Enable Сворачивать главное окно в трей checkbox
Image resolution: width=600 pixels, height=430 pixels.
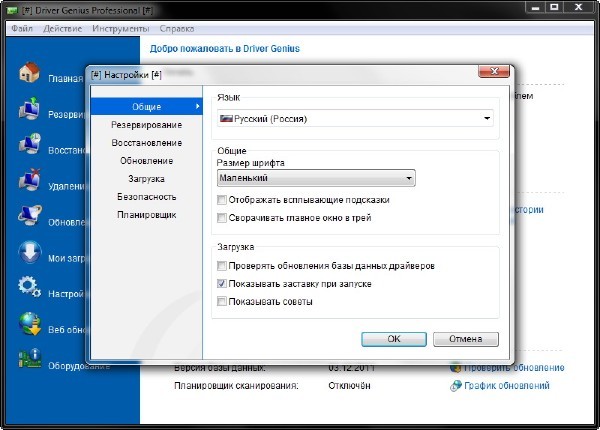tap(222, 218)
